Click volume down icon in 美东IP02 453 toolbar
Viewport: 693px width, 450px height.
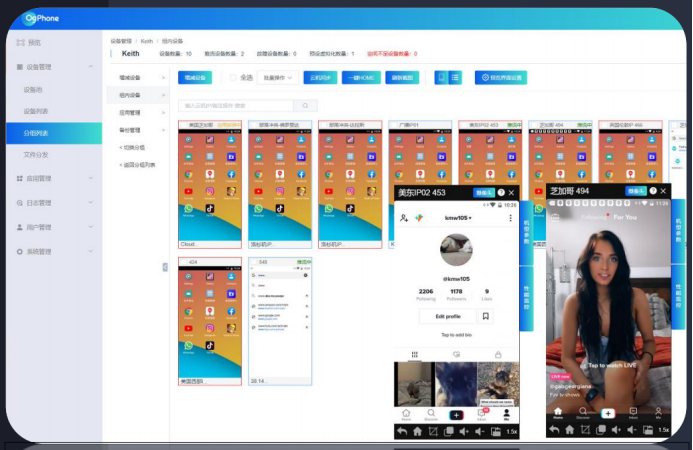point(480,431)
